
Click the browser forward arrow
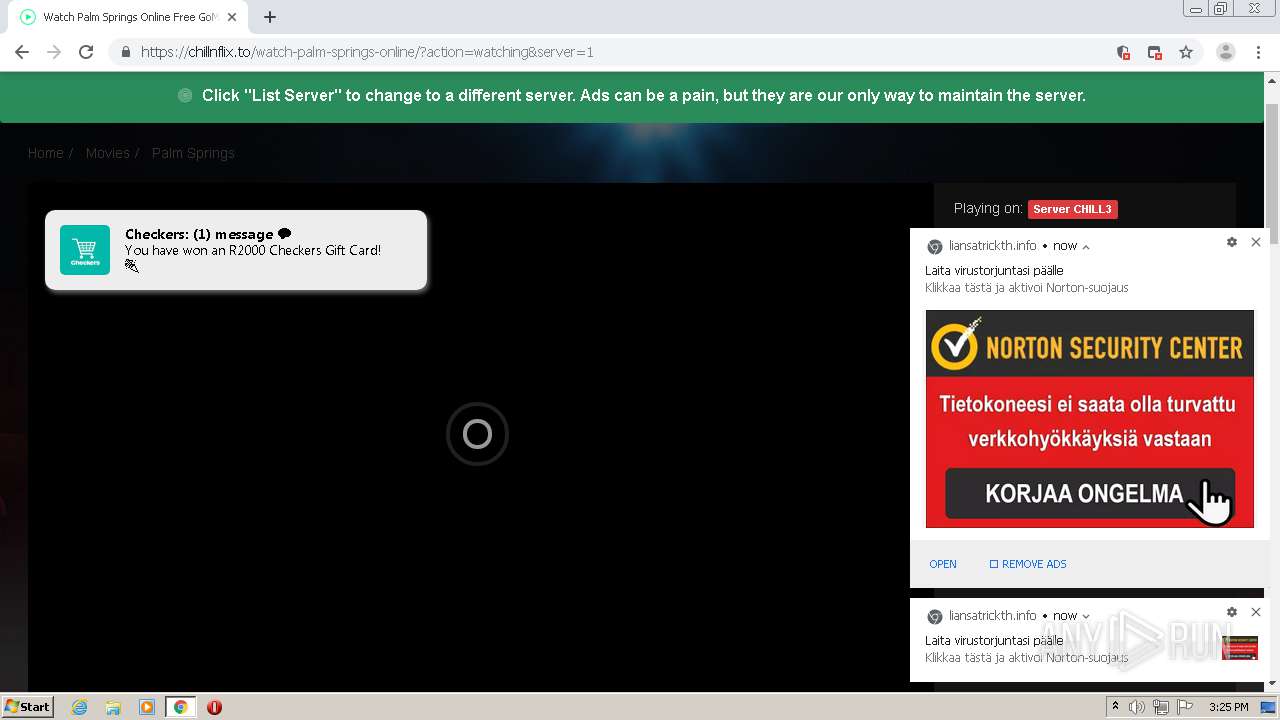54,52
